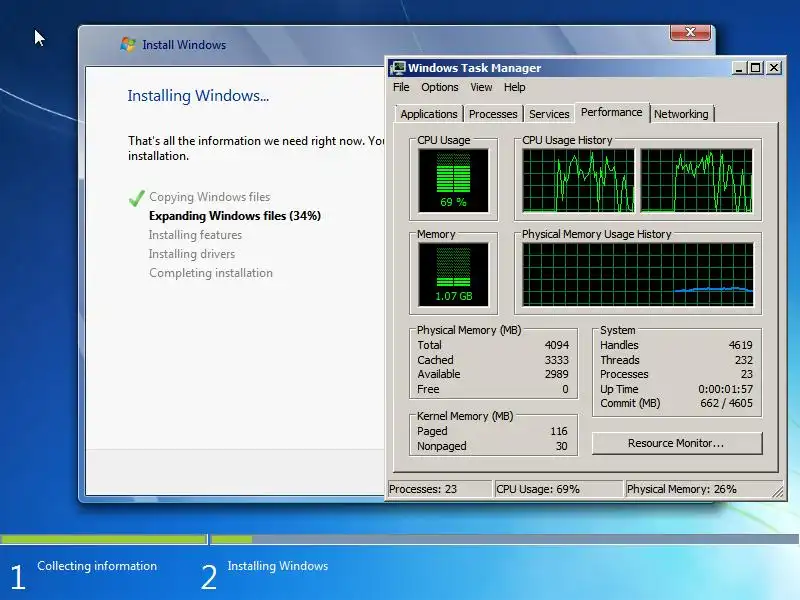
Task: Click the 'Install Windows' title text
Action: click(x=184, y=45)
